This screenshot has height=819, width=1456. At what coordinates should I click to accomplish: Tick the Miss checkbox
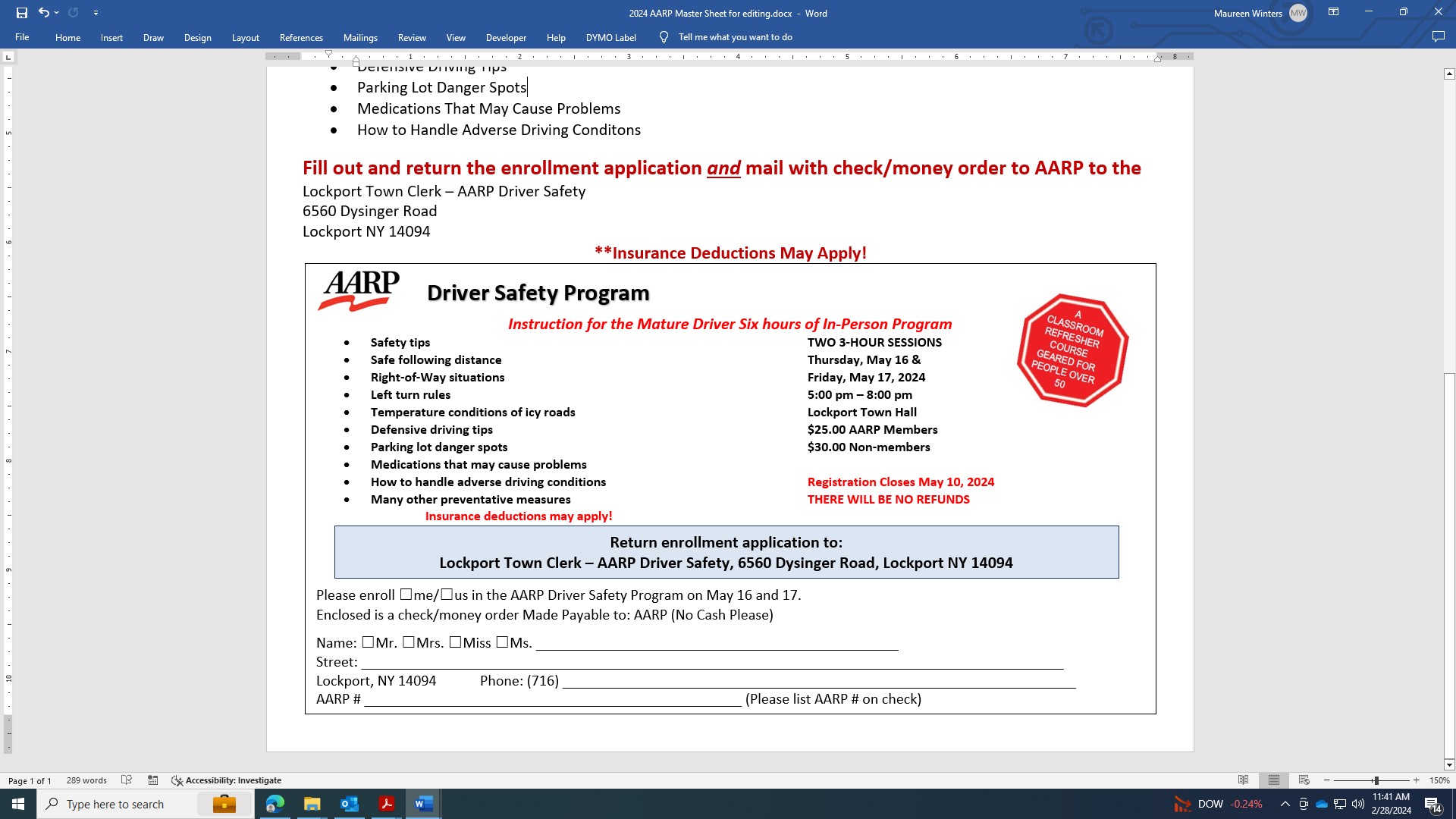pos(455,642)
